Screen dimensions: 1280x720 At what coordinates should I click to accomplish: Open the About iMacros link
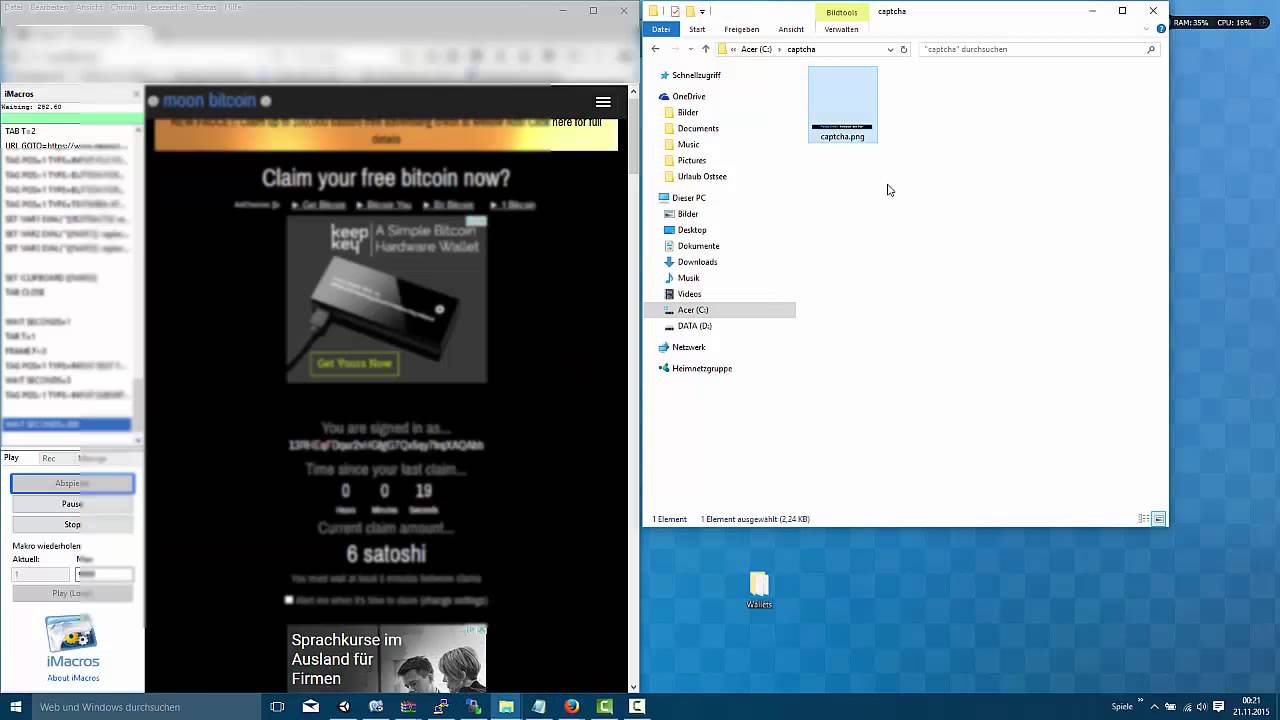(x=73, y=678)
